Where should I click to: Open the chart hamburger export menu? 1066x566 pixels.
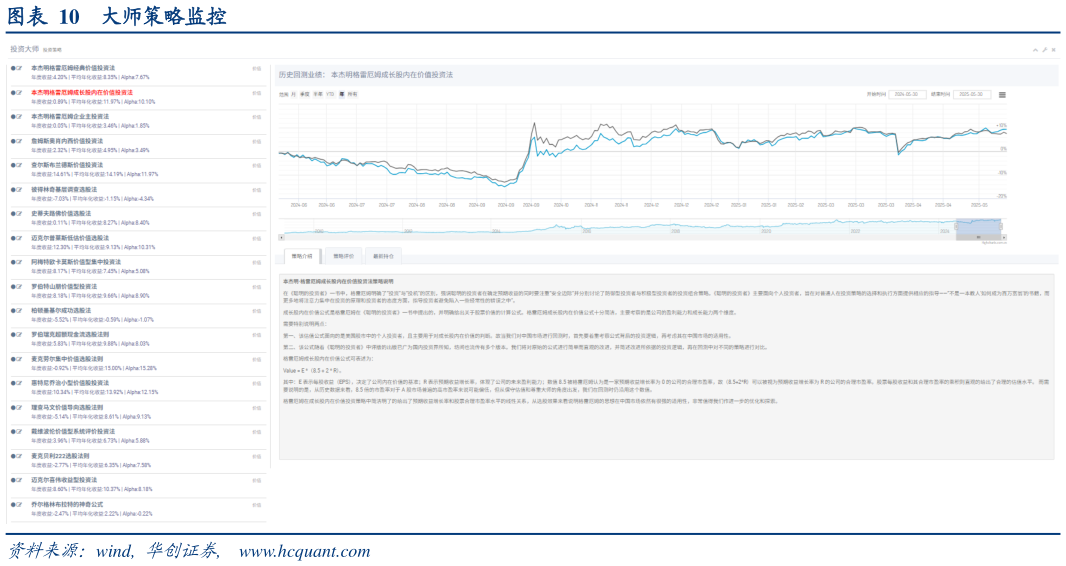1002,94
